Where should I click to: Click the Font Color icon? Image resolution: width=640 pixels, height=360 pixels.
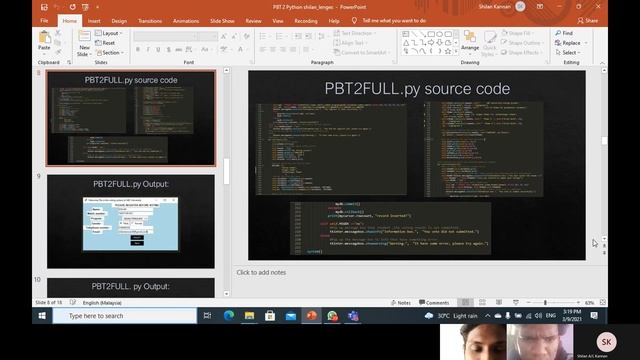coord(241,49)
